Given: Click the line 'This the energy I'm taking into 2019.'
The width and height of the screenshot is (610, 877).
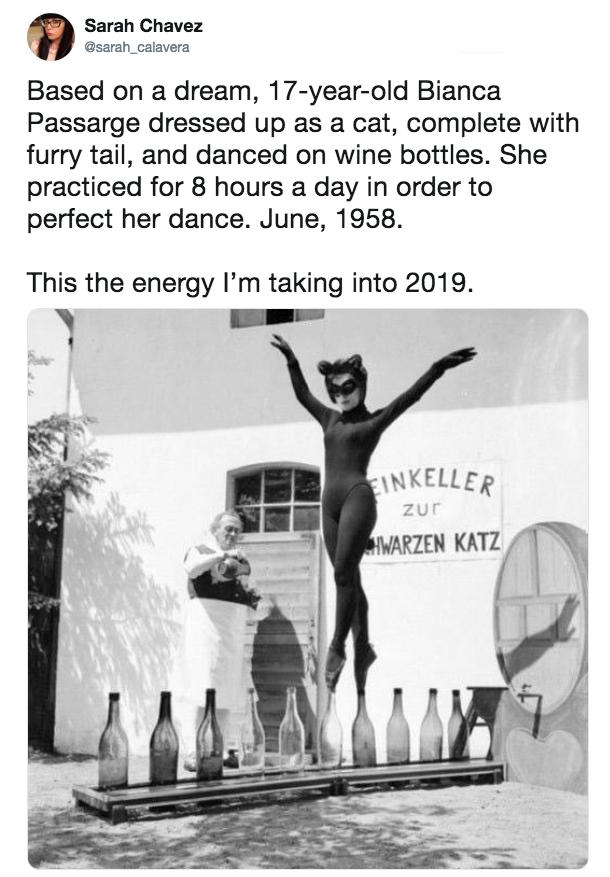Looking at the screenshot, I should (x=250, y=282).
